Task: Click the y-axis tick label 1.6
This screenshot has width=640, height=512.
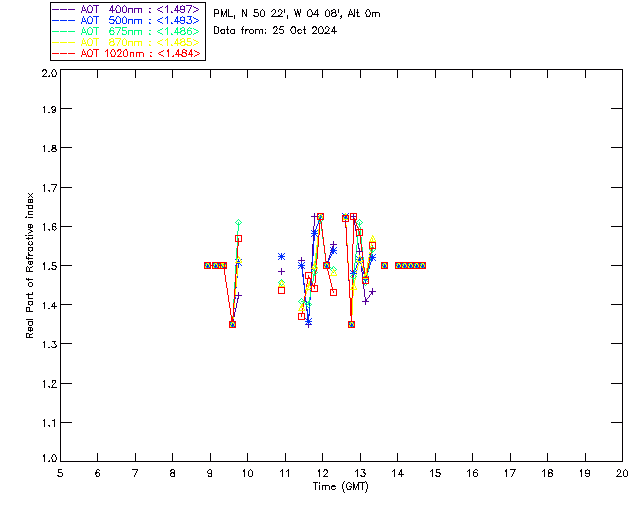Action: (49, 227)
